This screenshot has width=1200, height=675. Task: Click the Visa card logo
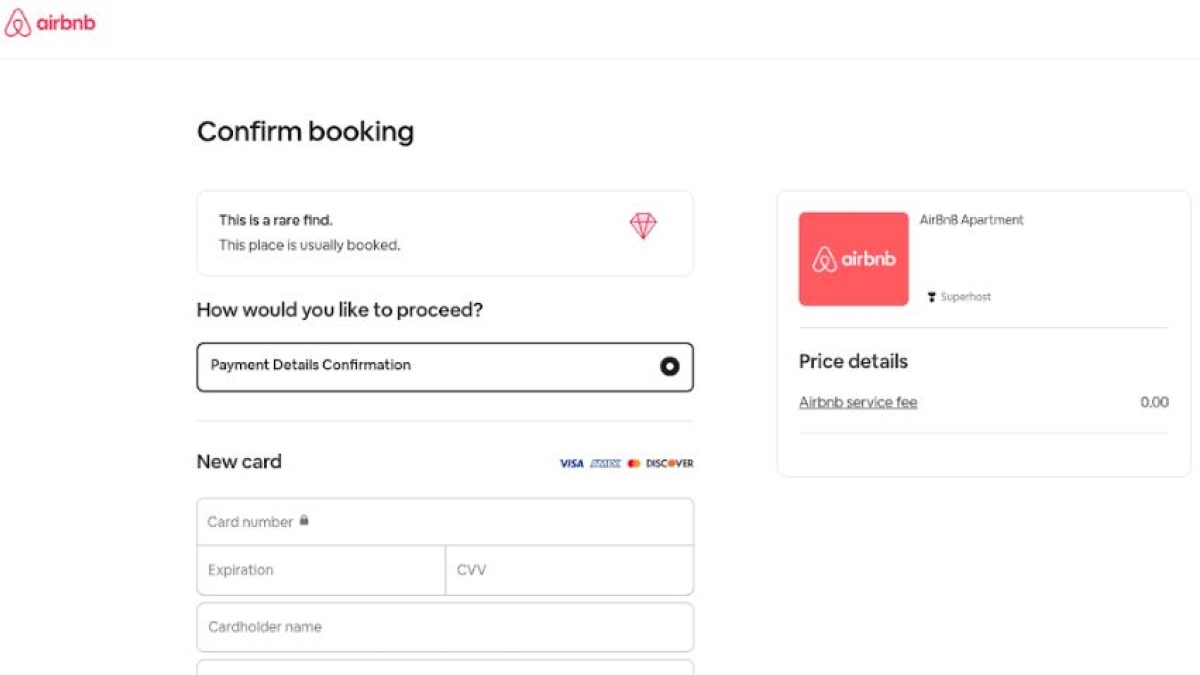571,463
